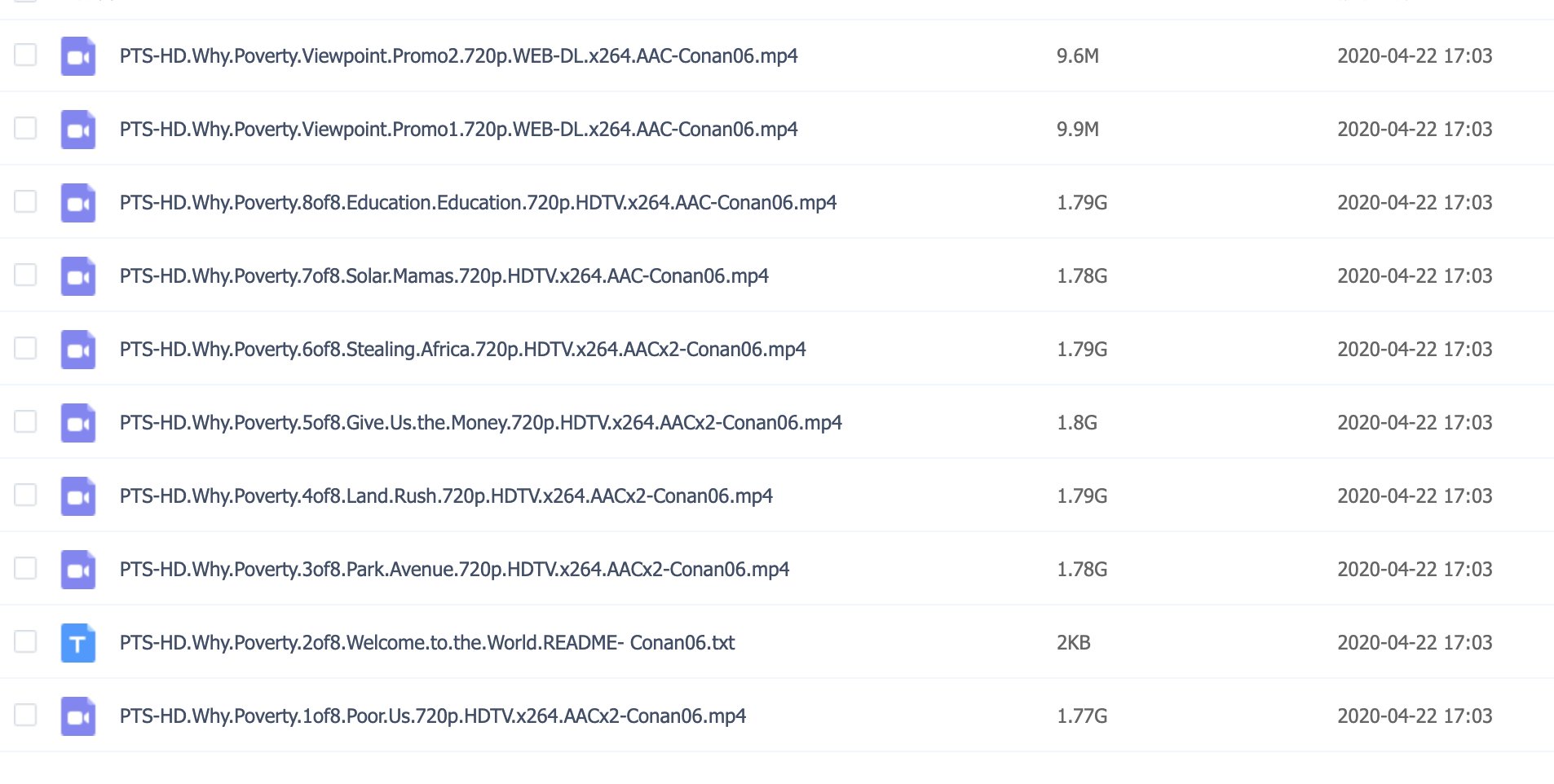Tick checkbox for Viewpoint.Promo2 file
This screenshot has height=784, width=1554.
(25, 55)
